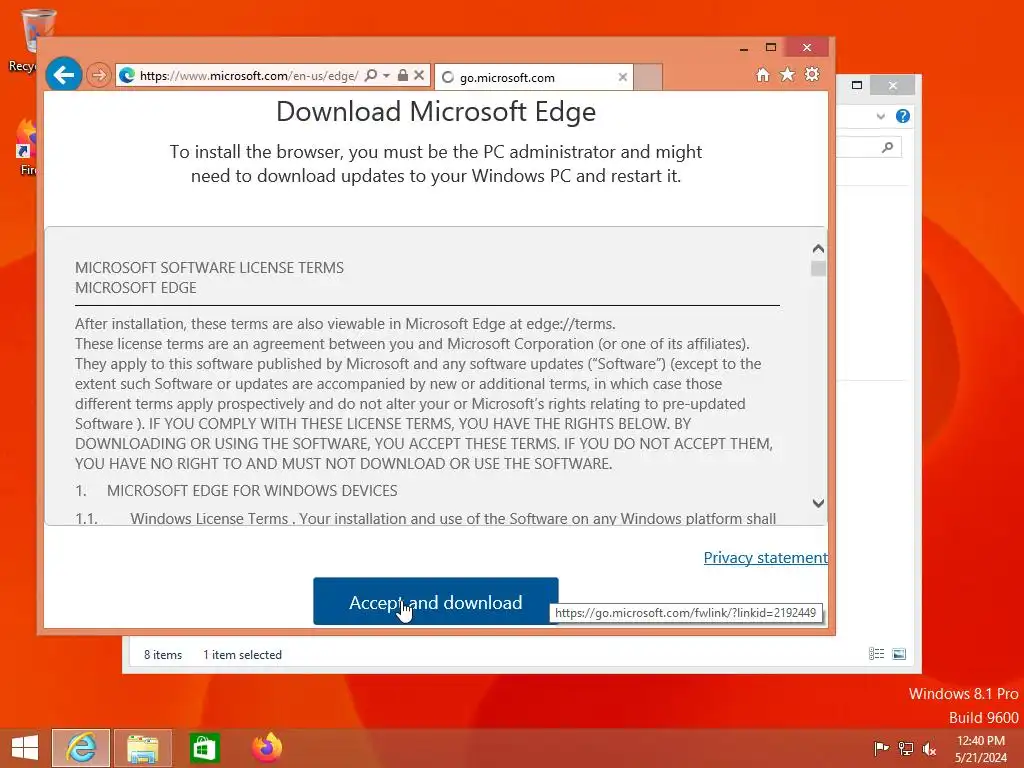Screen dimensions: 1024x768
Task: Click the license terms scrollbar thumb
Action: click(818, 268)
